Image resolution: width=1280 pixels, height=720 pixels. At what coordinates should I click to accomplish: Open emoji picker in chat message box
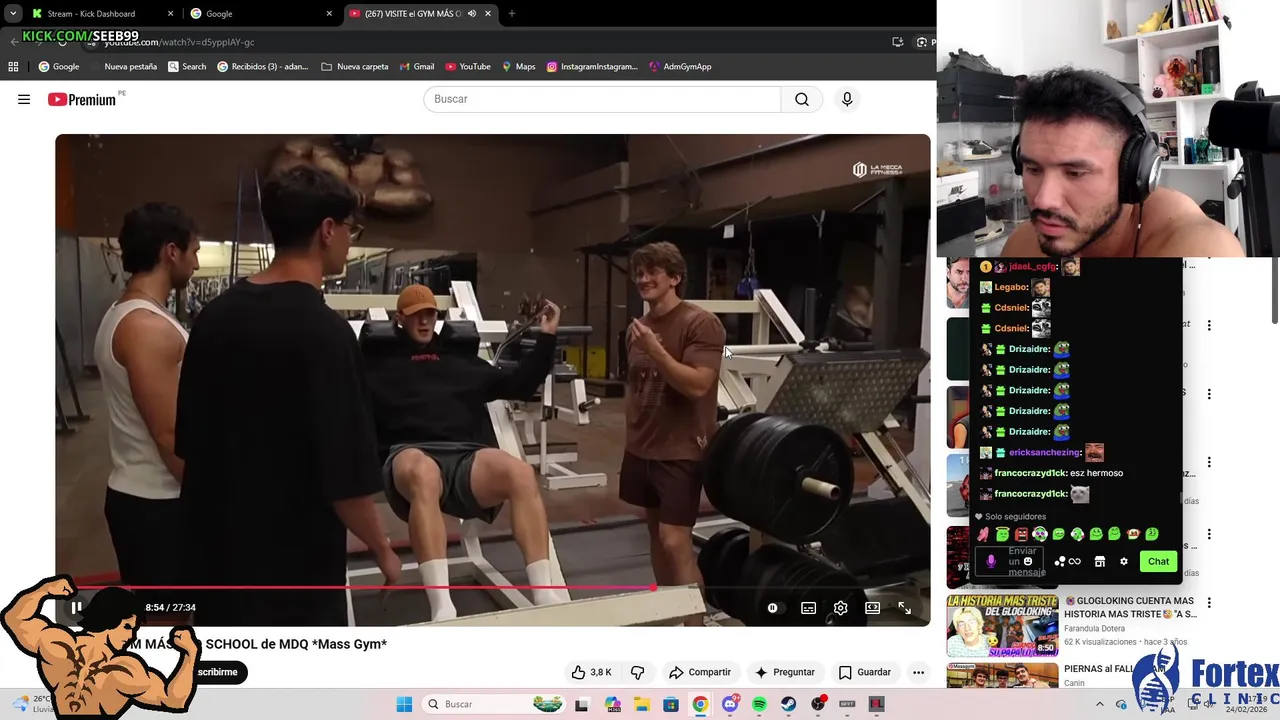coord(1027,561)
